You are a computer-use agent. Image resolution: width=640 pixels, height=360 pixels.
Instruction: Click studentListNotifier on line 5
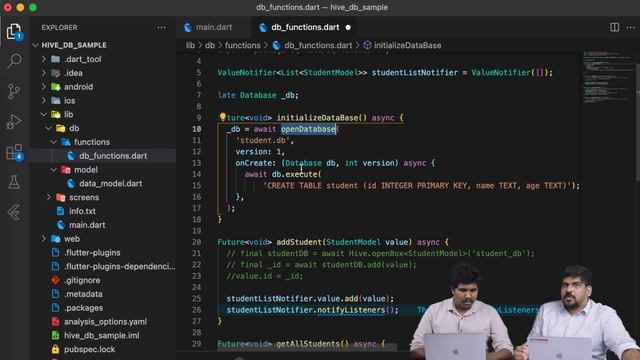[x=414, y=73]
